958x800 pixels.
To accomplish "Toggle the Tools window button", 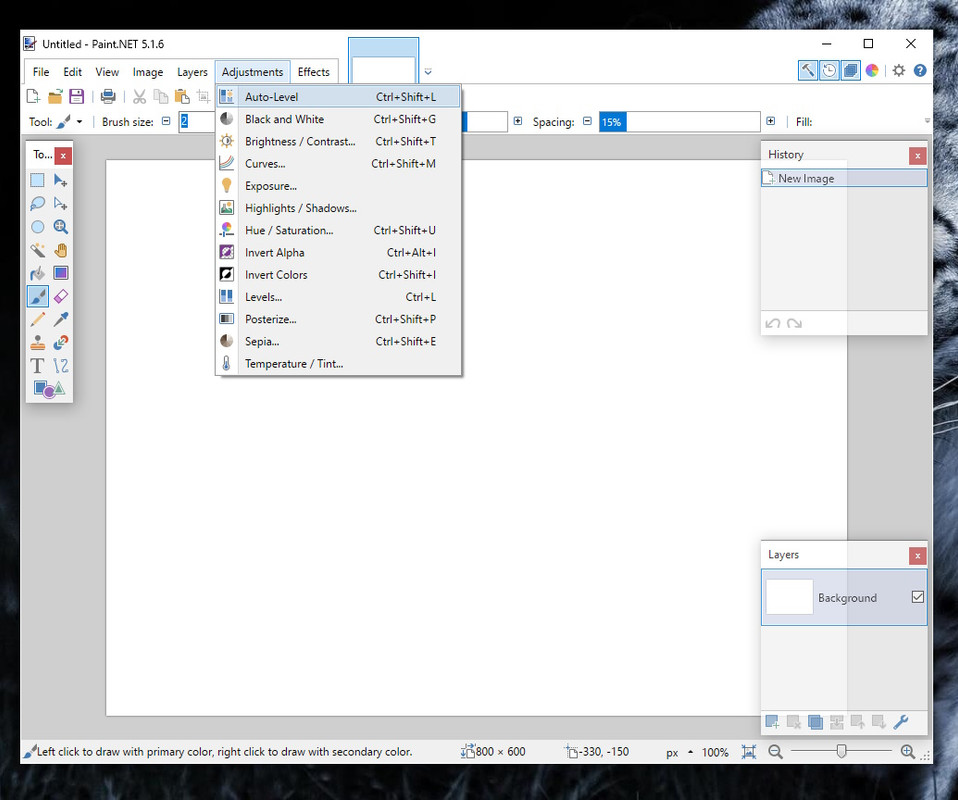I will point(807,70).
